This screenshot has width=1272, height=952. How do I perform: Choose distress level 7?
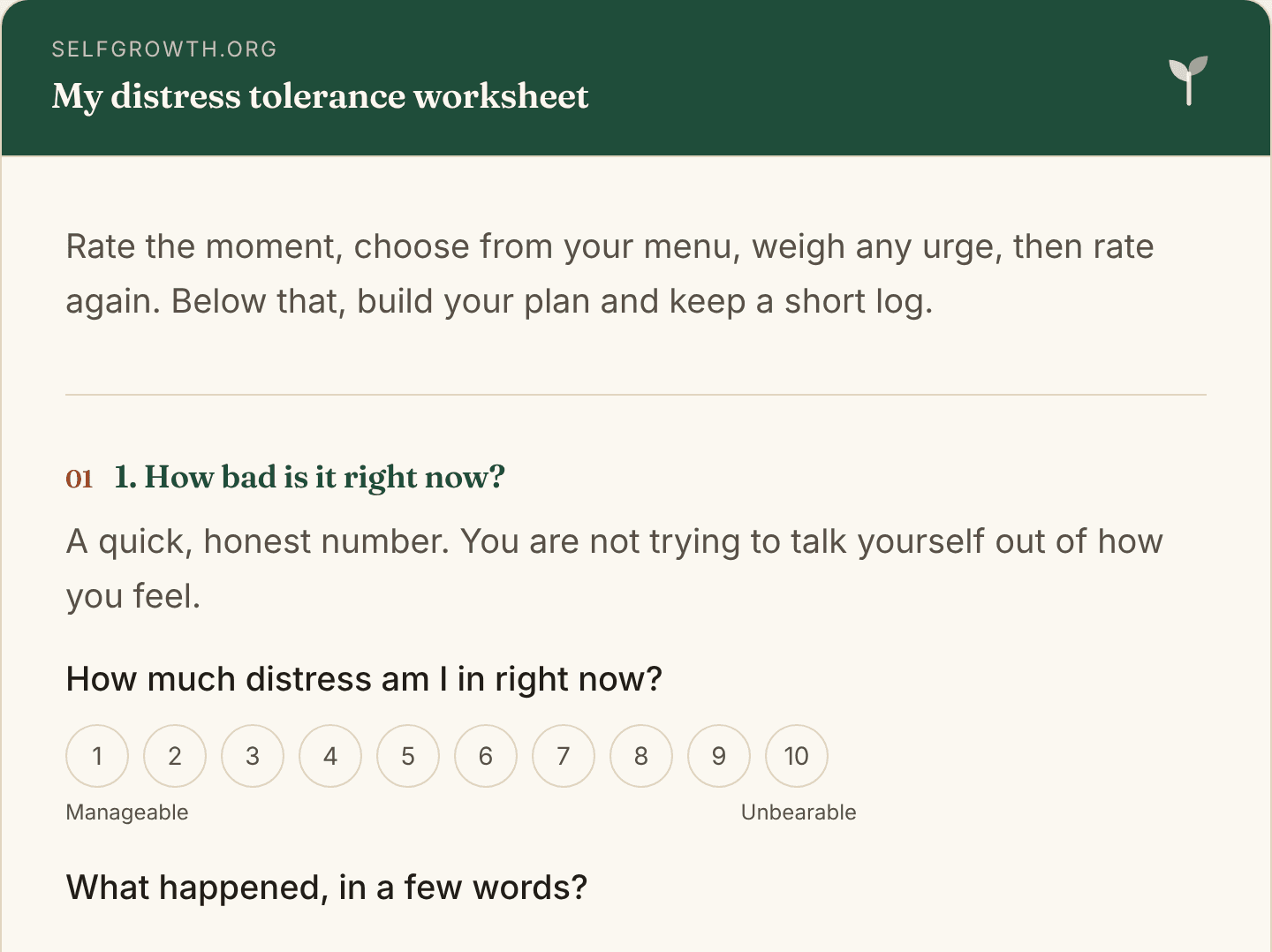click(x=564, y=756)
